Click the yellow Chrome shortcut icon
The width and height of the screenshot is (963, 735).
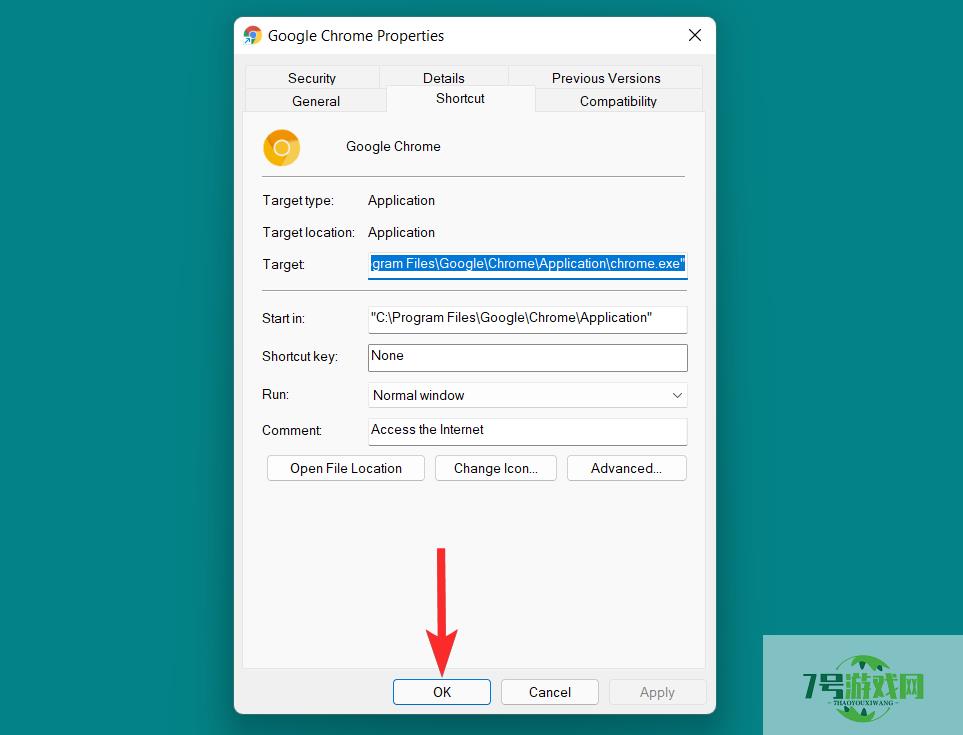tap(282, 147)
